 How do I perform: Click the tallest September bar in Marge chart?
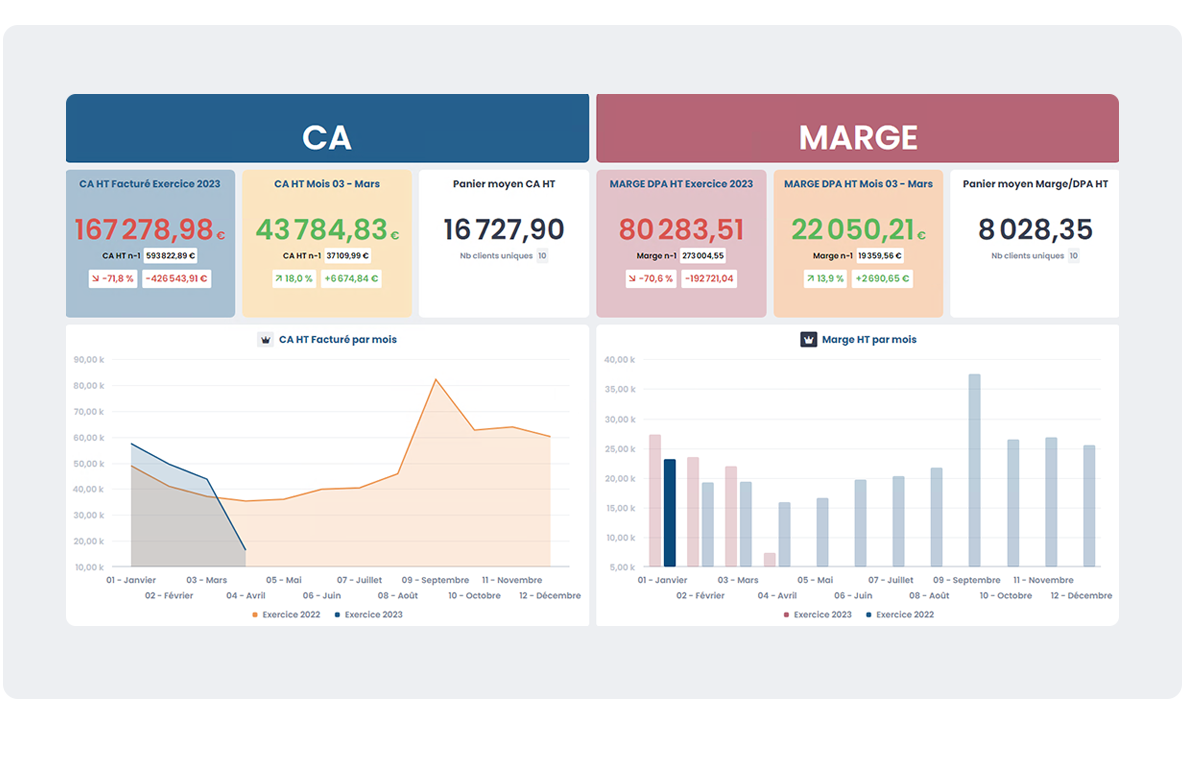[974, 470]
